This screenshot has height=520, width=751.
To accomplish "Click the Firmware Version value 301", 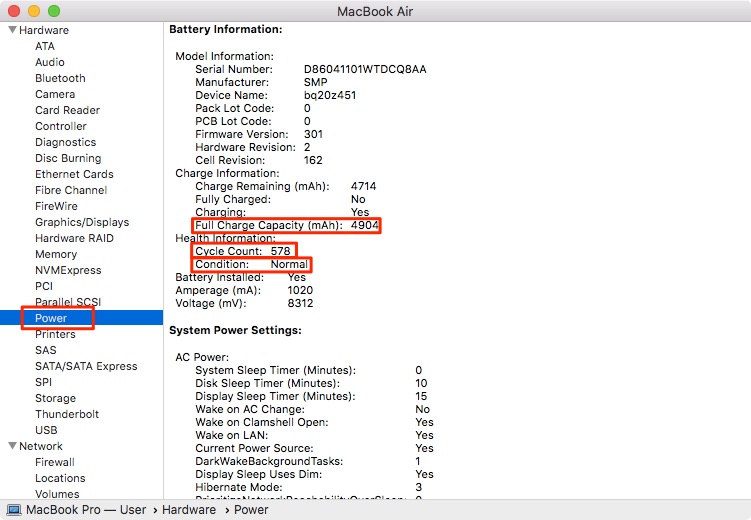I will [x=313, y=135].
